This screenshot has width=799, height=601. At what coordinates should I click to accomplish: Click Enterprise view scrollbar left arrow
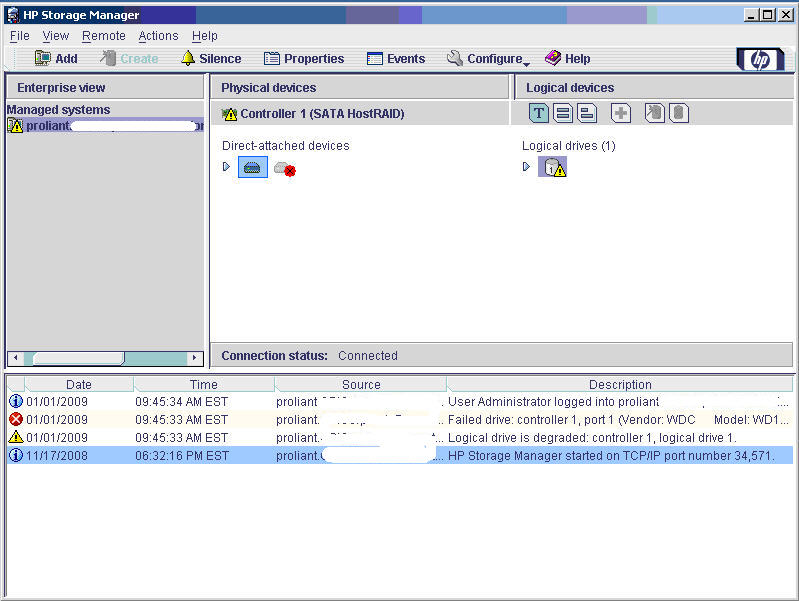(15, 358)
